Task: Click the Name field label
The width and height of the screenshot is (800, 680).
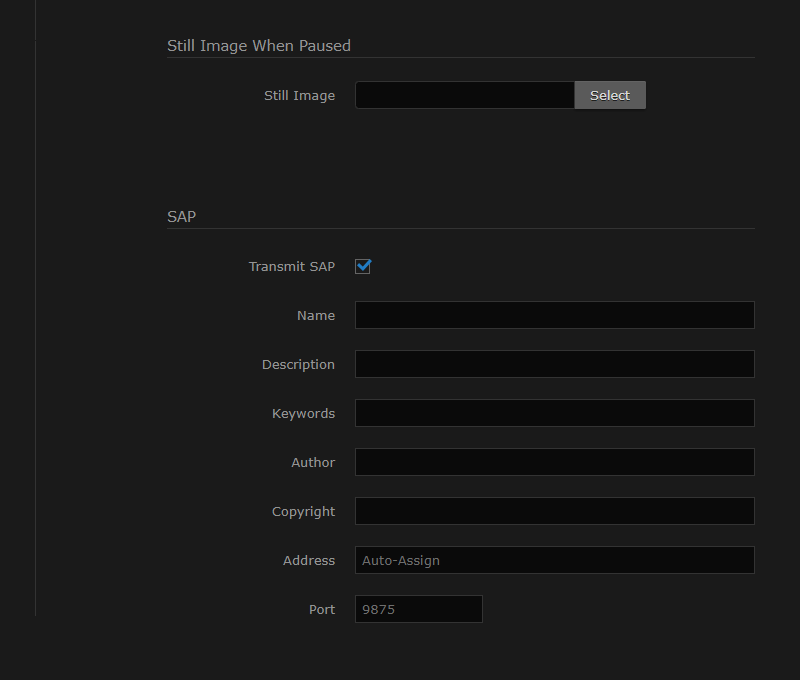Action: 316,315
